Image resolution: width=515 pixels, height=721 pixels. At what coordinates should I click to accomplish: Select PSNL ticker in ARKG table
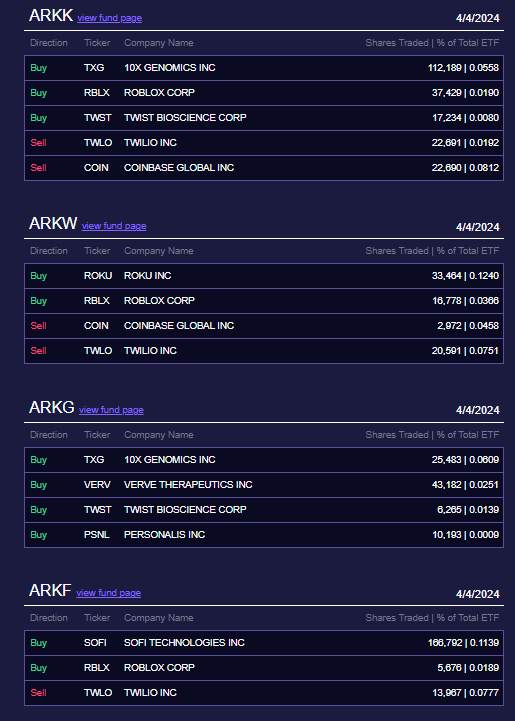pos(97,534)
